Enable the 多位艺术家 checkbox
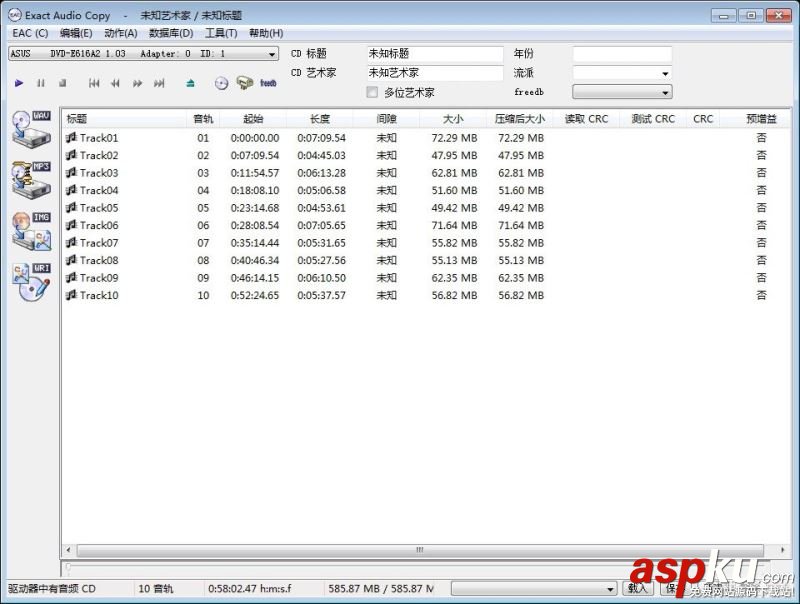 [371, 92]
